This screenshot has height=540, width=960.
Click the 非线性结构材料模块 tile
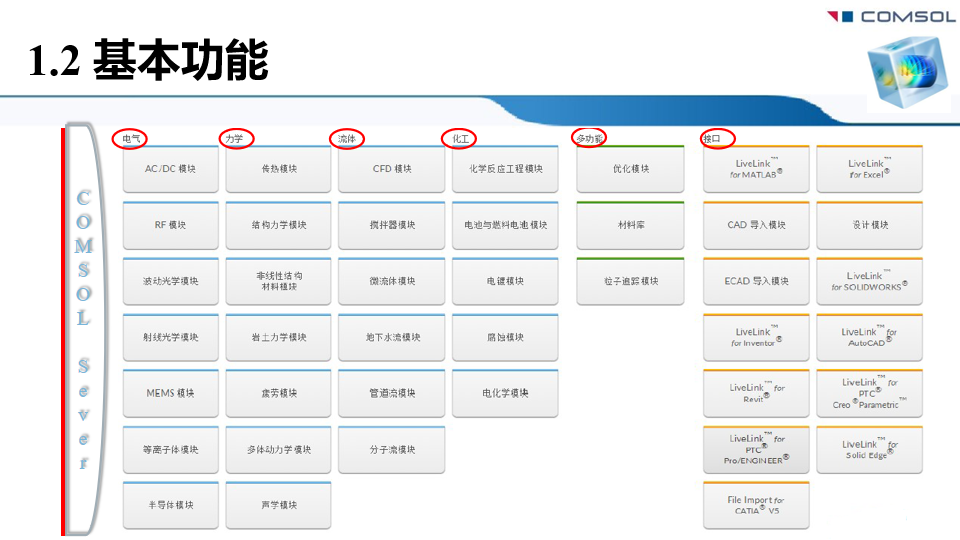pyautogui.click(x=279, y=282)
